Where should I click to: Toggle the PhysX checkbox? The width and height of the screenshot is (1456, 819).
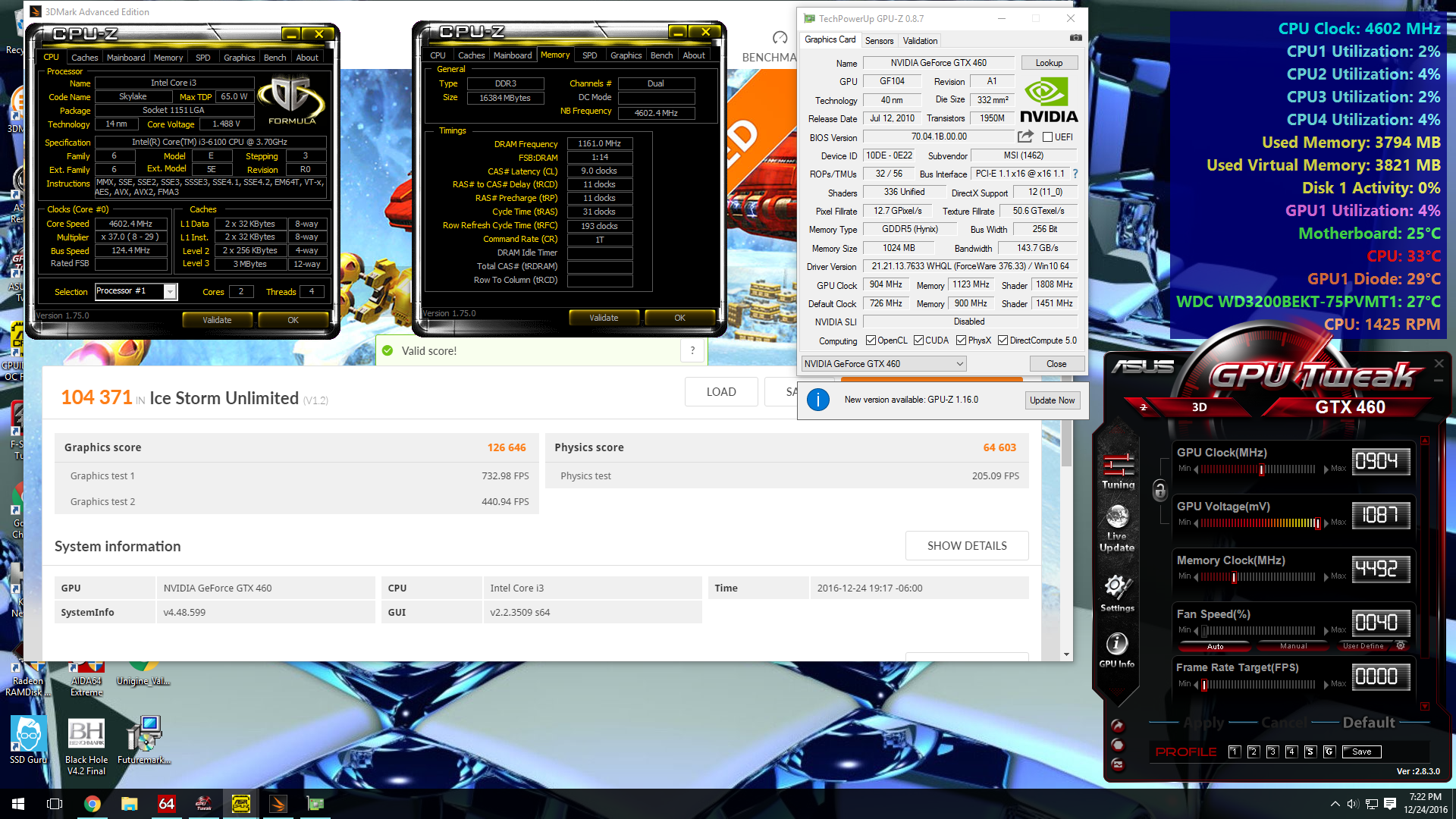pos(962,340)
